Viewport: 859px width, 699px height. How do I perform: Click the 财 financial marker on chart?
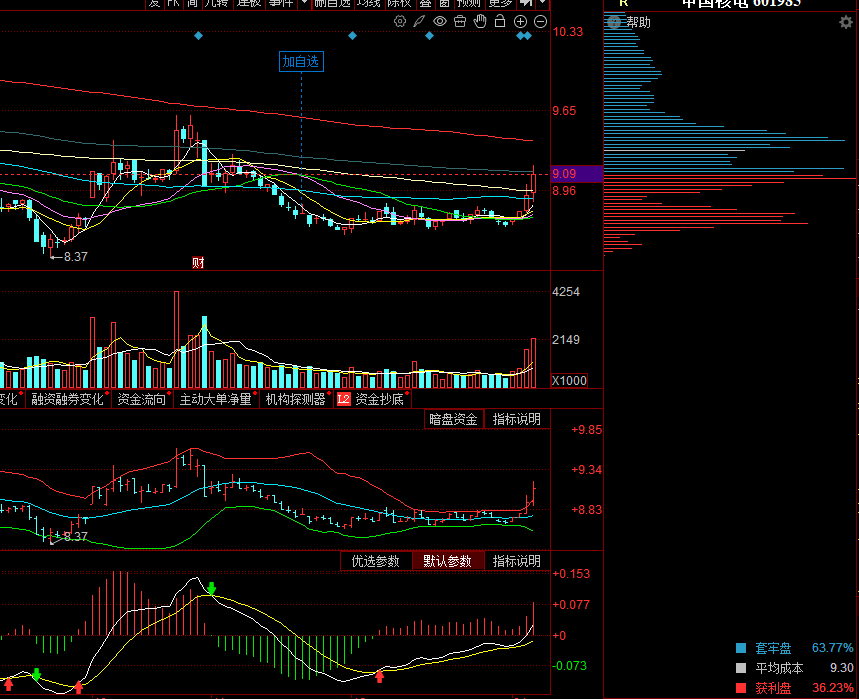[x=198, y=262]
